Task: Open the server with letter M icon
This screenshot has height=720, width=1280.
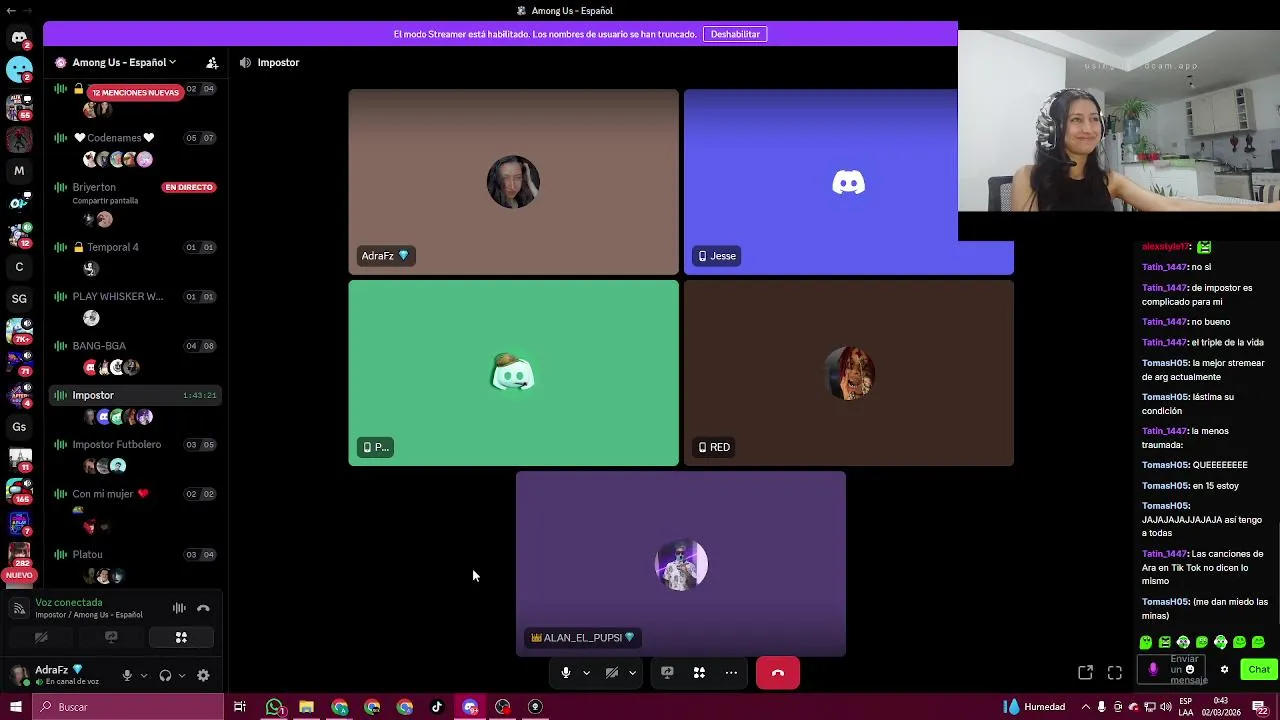Action: coord(19,171)
